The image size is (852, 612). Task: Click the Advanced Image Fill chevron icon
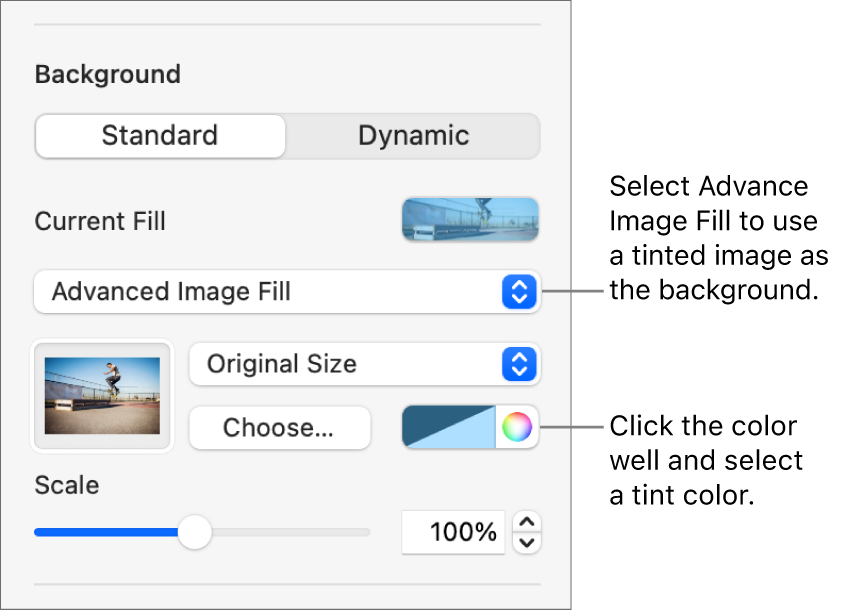pyautogui.click(x=519, y=292)
